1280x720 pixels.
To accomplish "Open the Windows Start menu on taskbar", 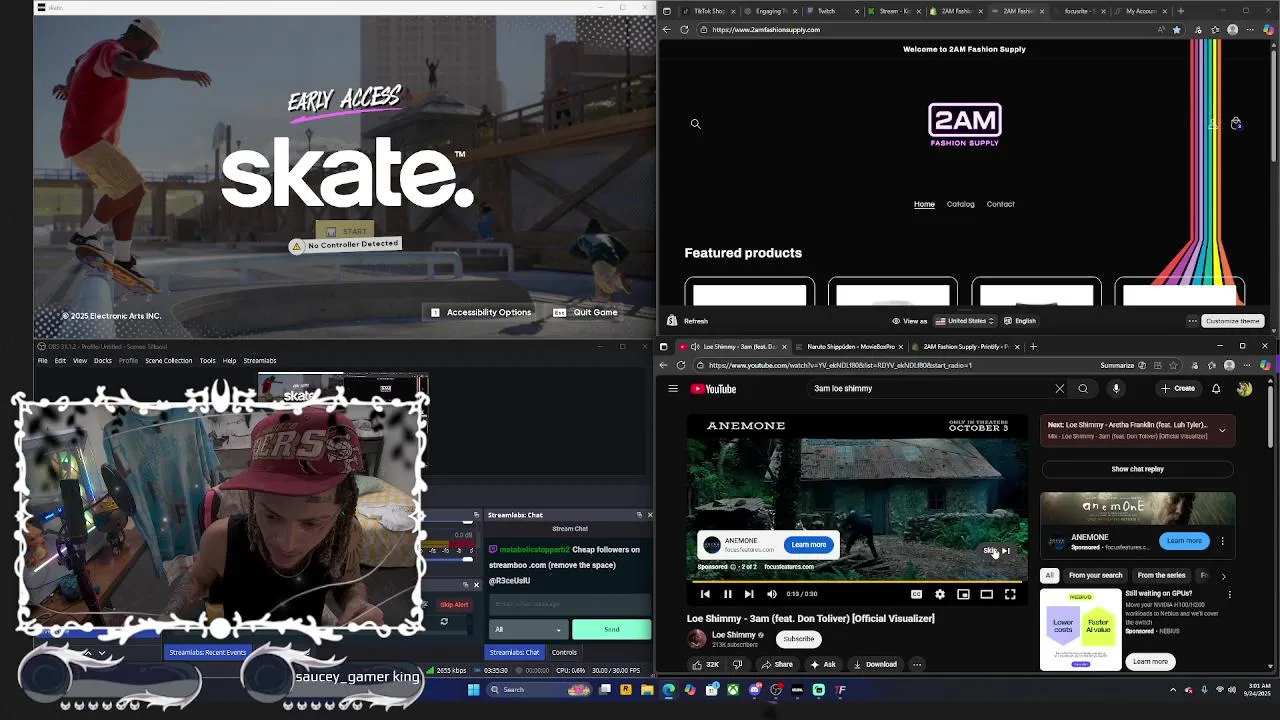I will click(x=474, y=690).
